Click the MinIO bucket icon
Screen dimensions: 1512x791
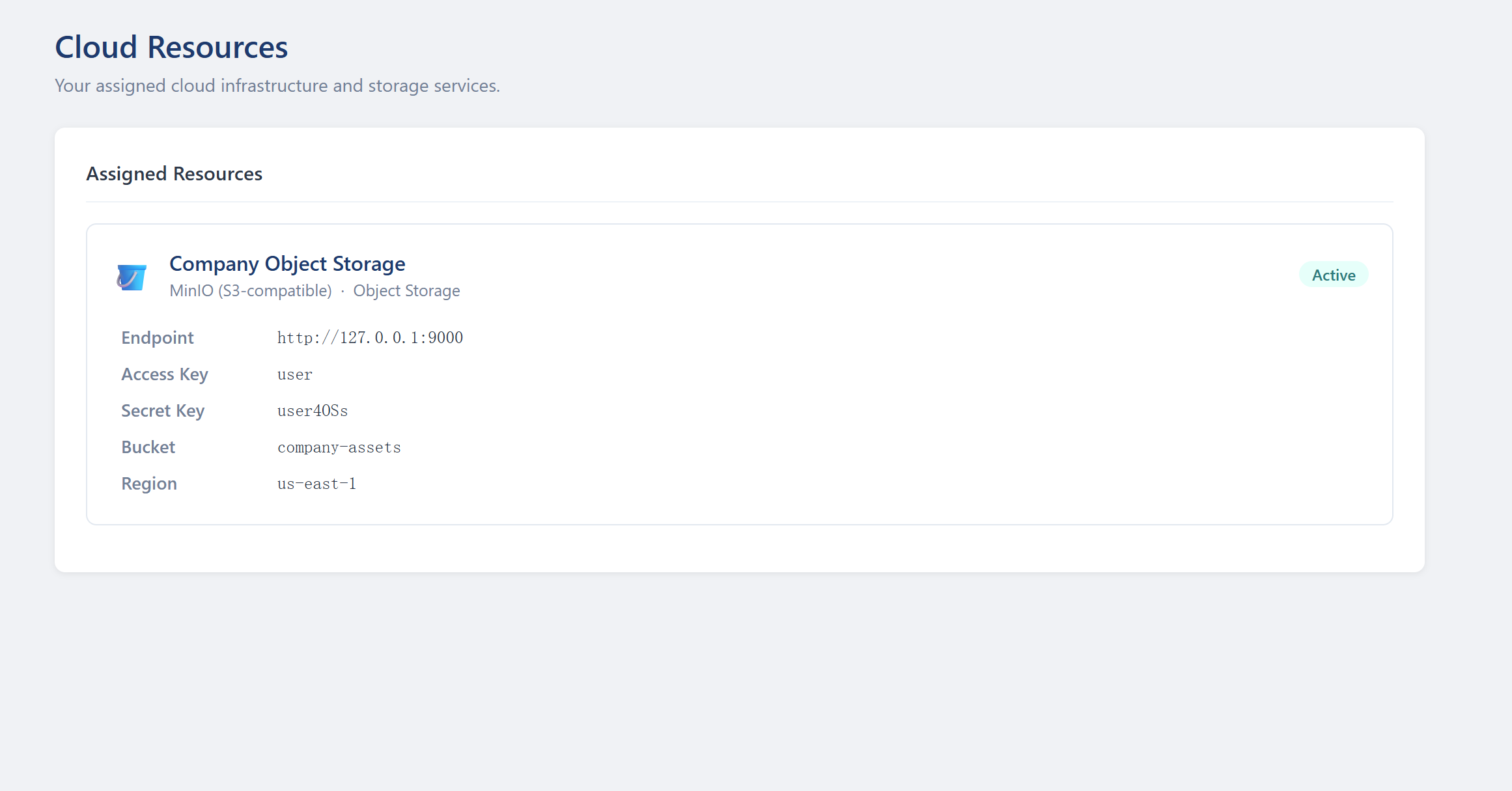(x=132, y=277)
